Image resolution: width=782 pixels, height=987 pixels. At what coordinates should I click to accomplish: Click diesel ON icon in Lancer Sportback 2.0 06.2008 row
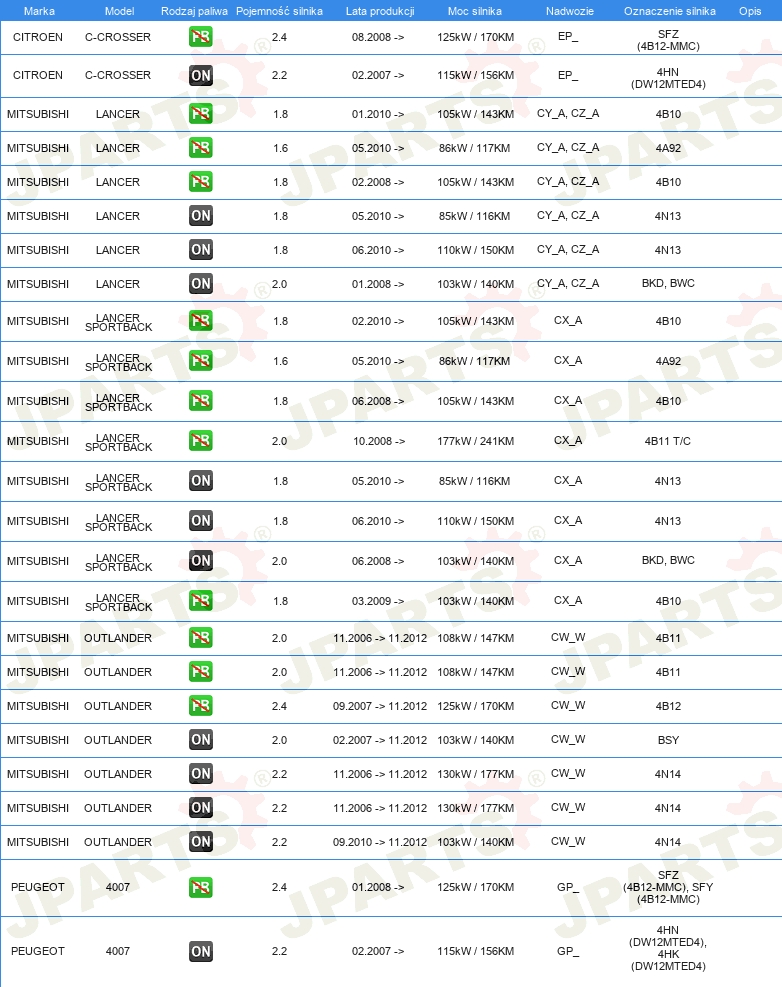pyautogui.click(x=200, y=561)
